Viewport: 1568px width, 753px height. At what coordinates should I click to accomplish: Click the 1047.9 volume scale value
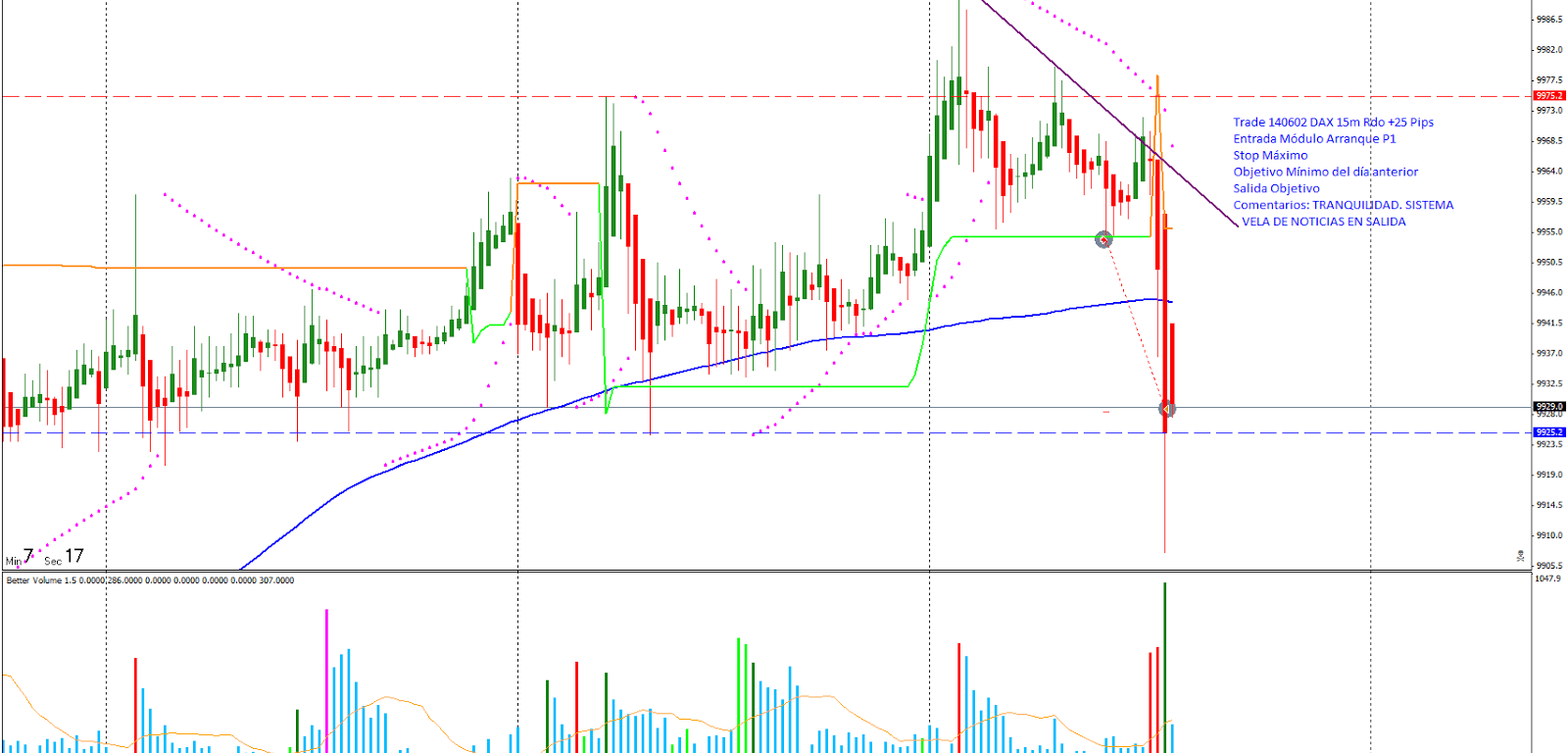point(1547,579)
